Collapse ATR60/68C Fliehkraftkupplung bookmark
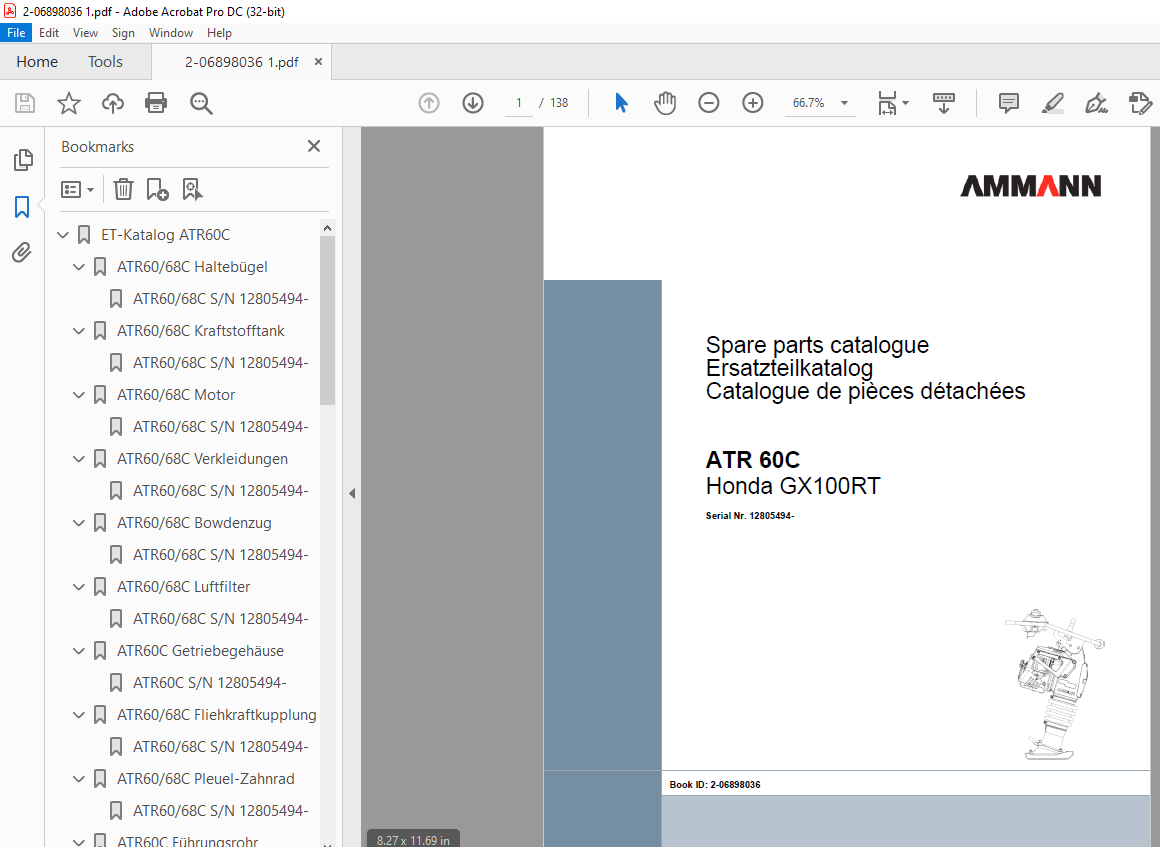The height and width of the screenshot is (847, 1160). pos(79,715)
